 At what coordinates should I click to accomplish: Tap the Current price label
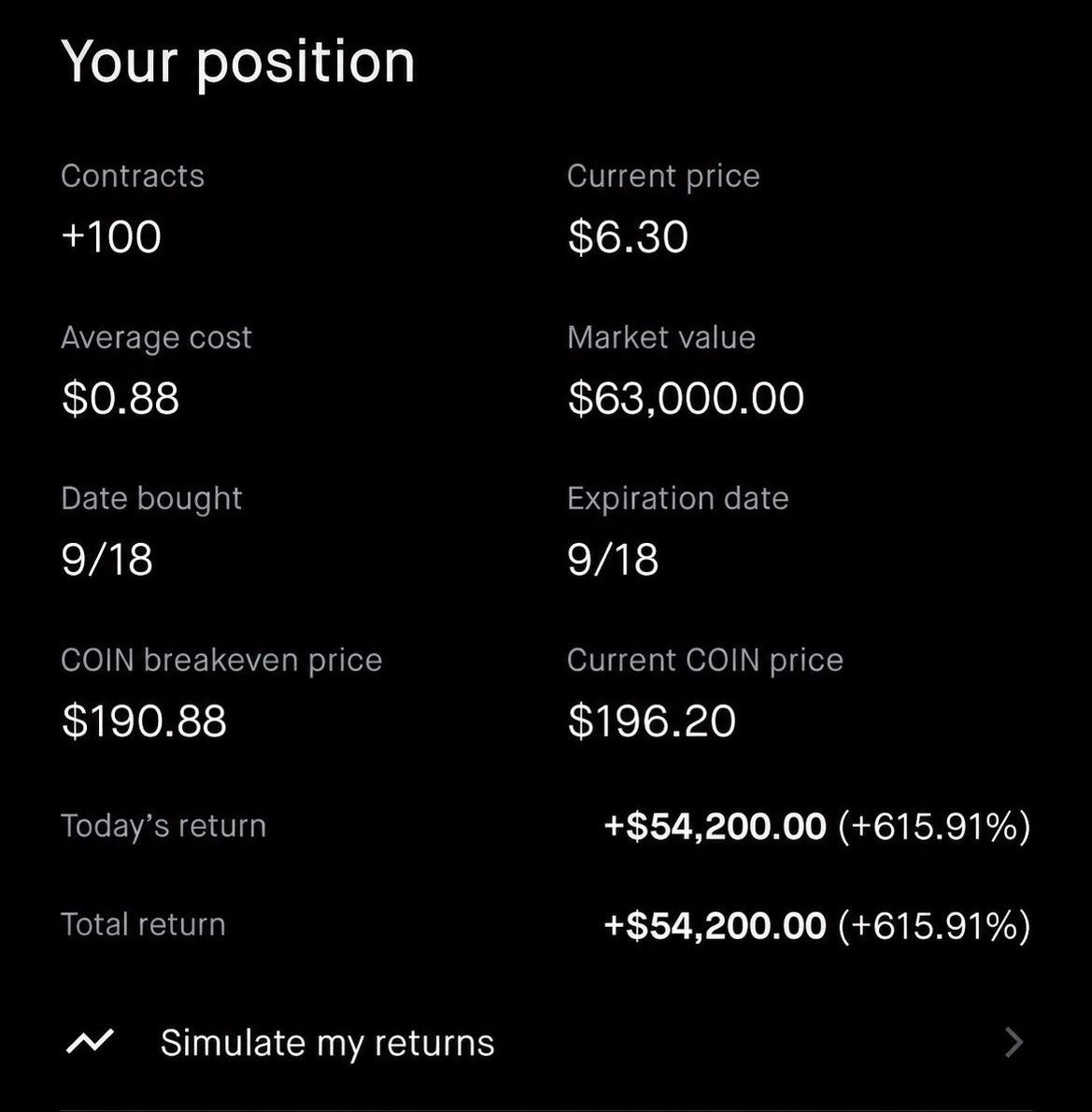click(663, 177)
